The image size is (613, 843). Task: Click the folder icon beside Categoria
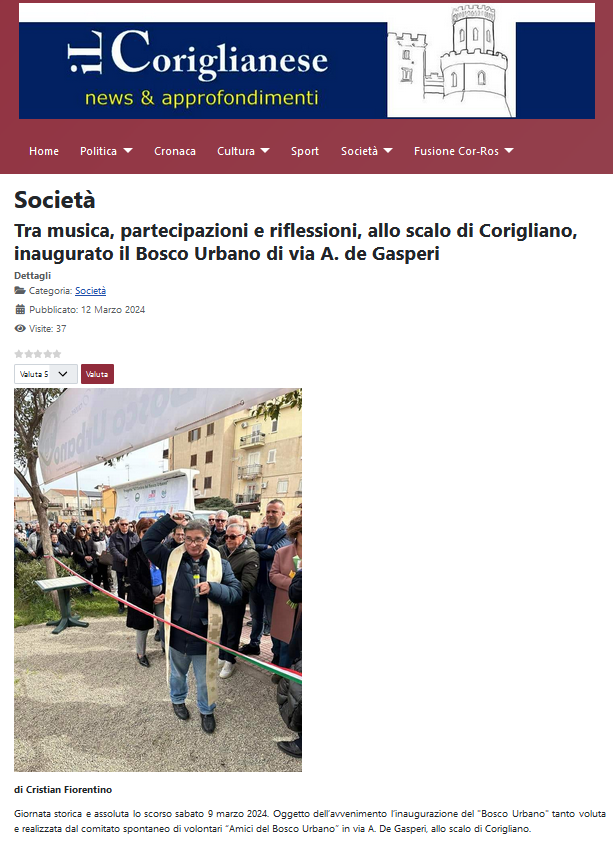tap(20, 290)
